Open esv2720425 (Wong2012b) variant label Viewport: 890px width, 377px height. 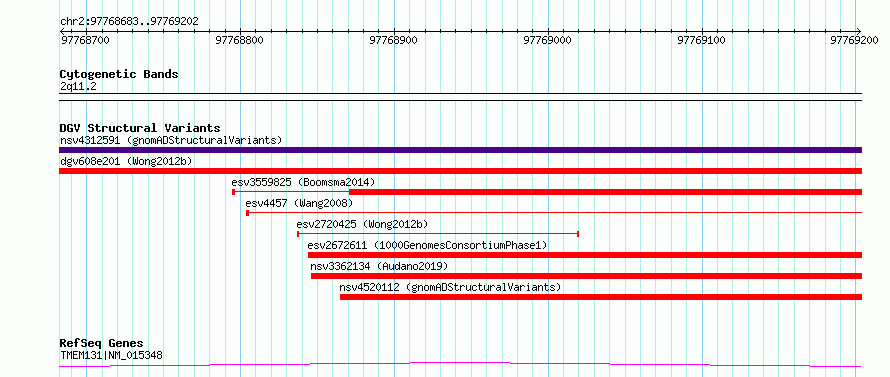click(x=362, y=224)
